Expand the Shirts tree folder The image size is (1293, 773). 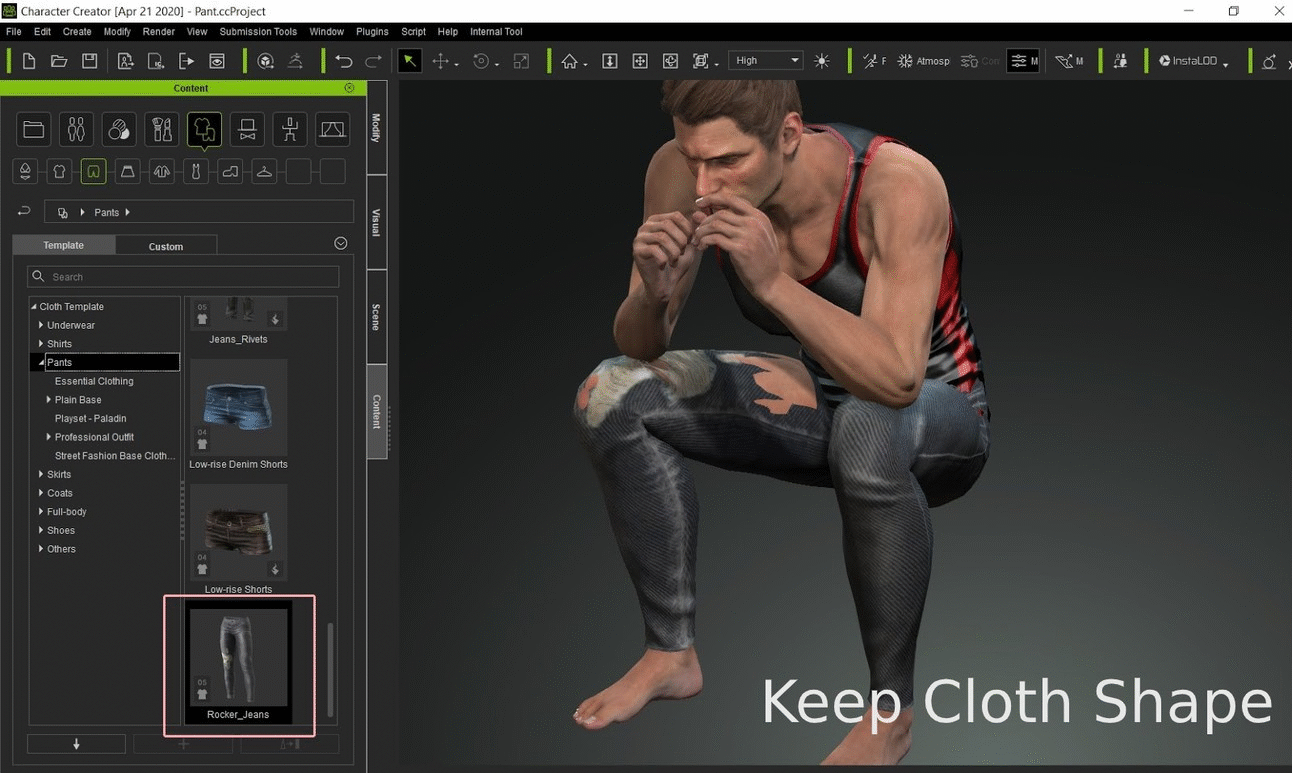[x=41, y=344]
